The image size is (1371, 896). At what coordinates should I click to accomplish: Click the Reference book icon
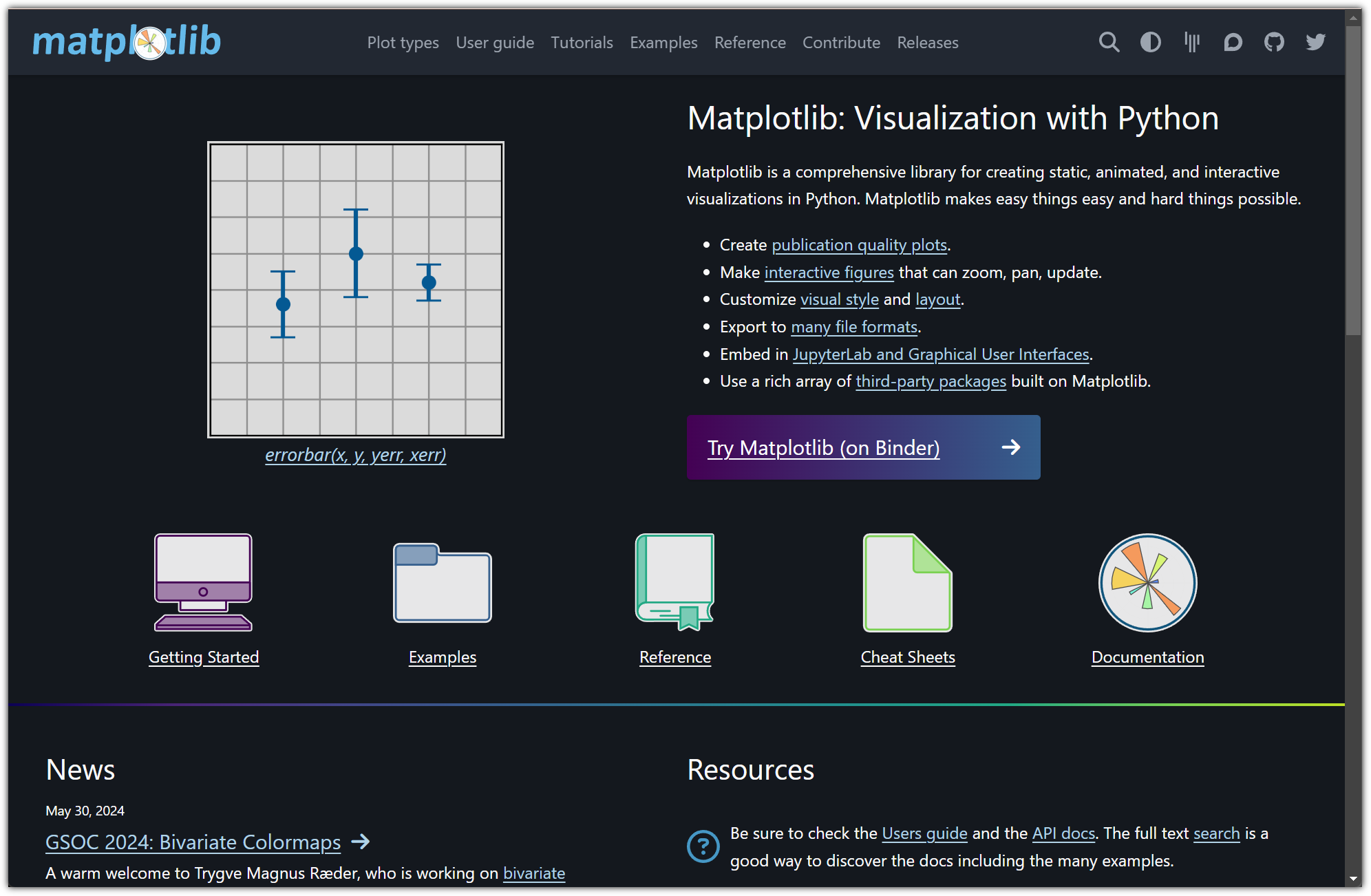674,582
